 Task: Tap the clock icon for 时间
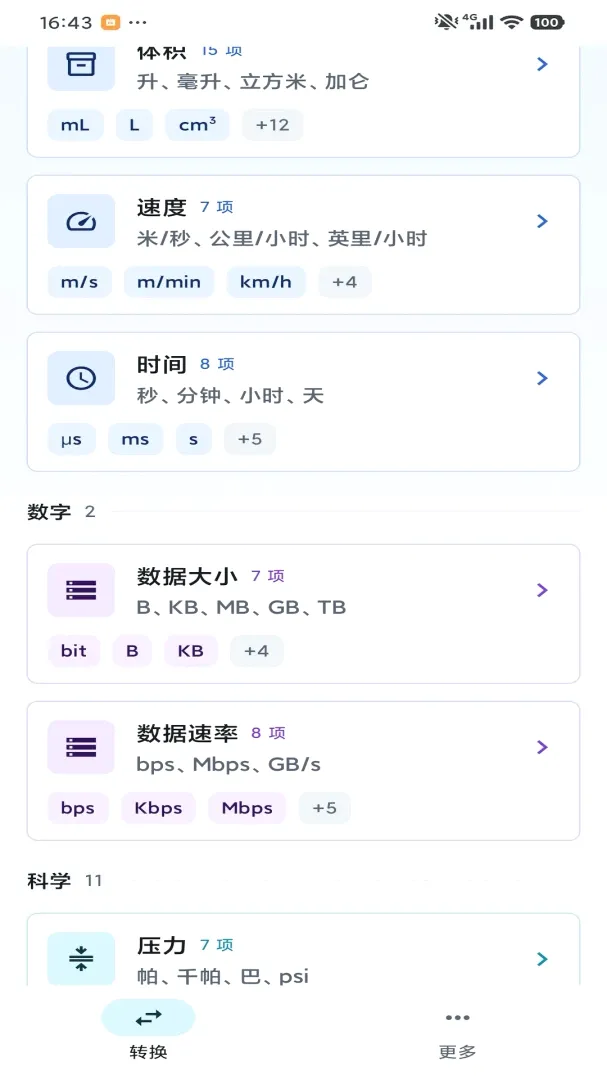[81, 378]
